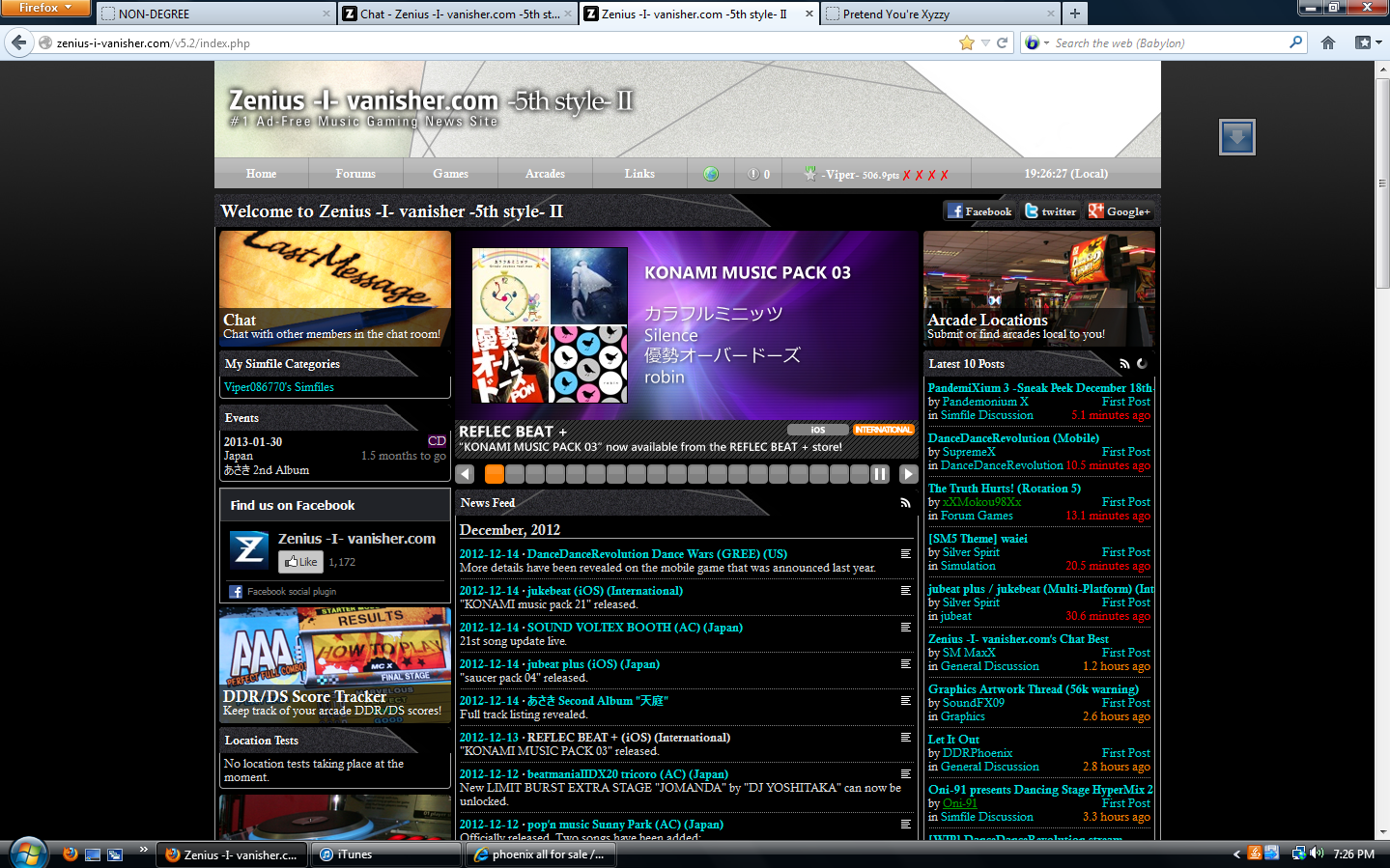The width and height of the screenshot is (1390, 868).
Task: Expand the REFLEC BEAT + news entry
Action: tap(905, 738)
